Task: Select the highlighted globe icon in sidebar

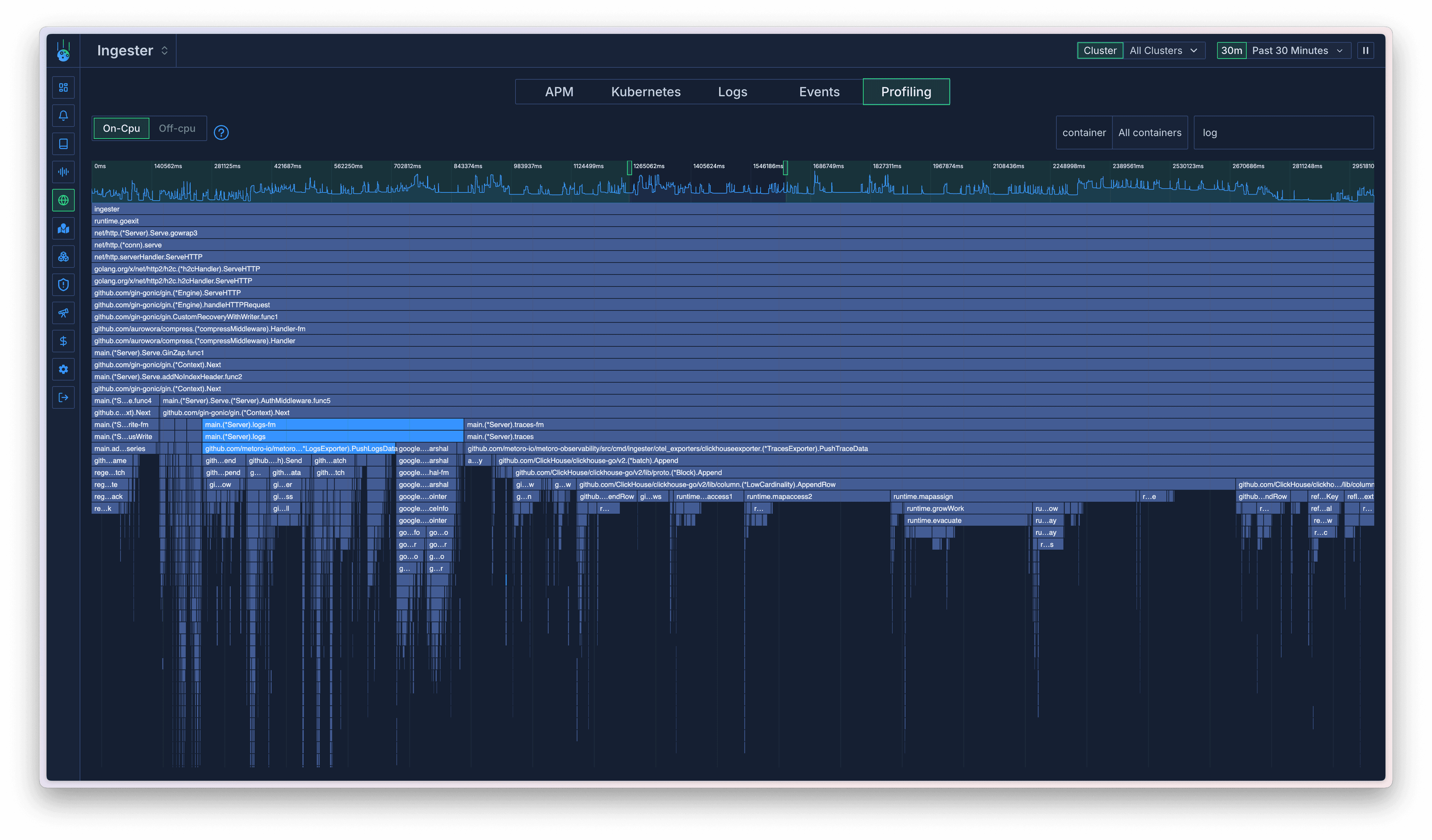Action: 63,200
